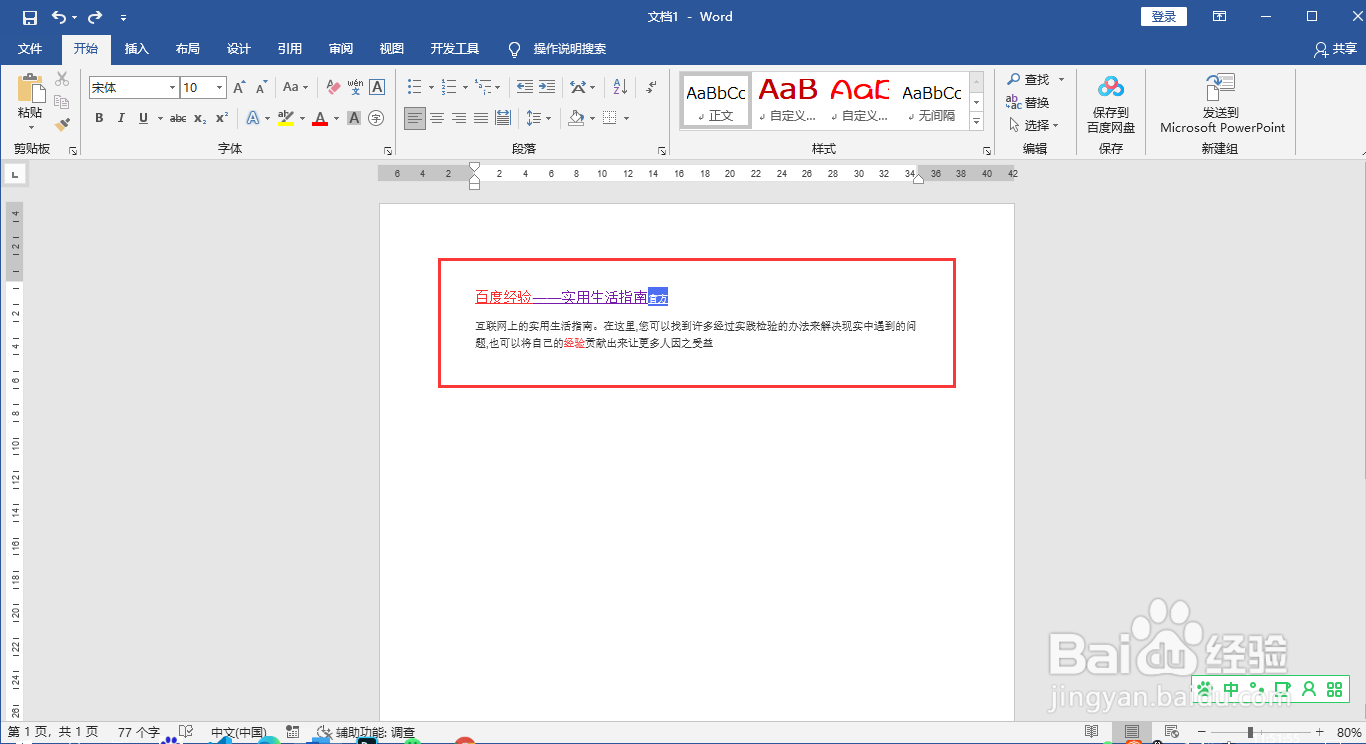Increase paragraph indent
Screen dimensions: 1366x744
tap(546, 88)
